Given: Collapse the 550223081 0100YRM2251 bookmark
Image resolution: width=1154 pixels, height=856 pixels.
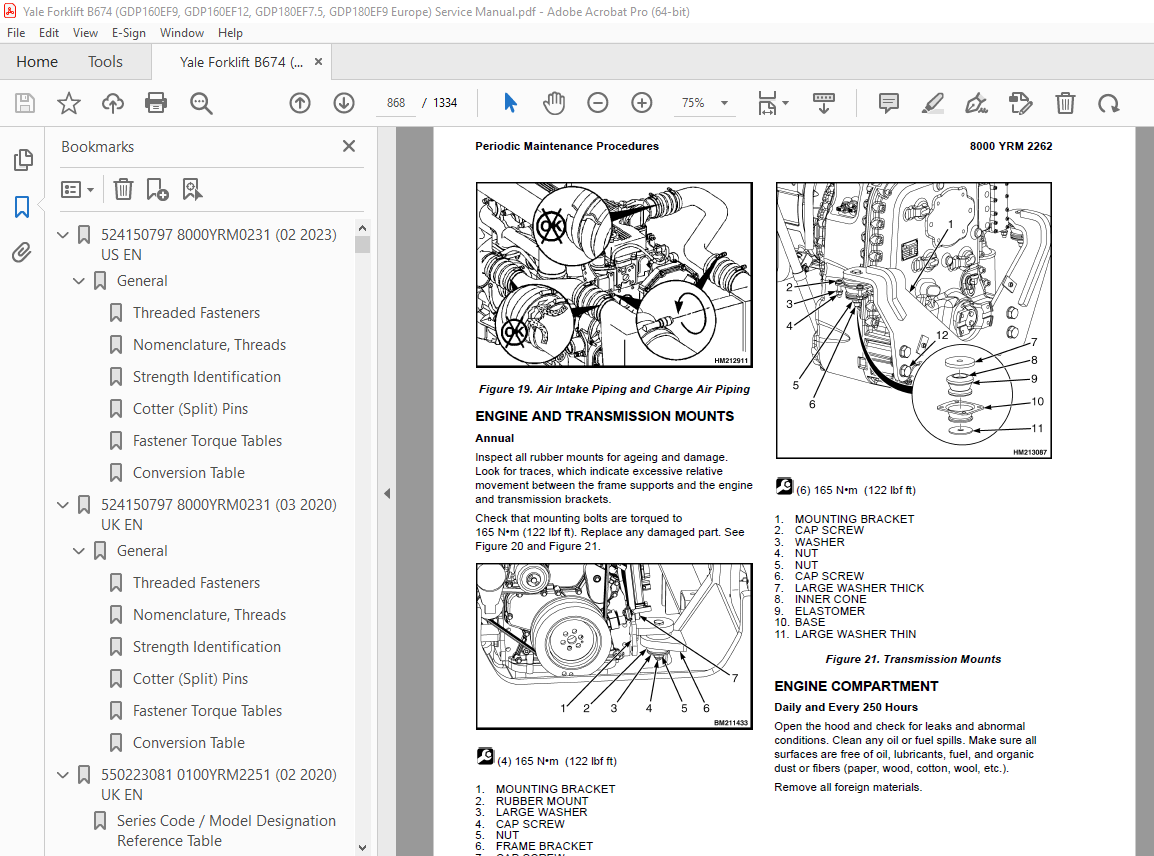Looking at the screenshot, I should [x=63, y=775].
